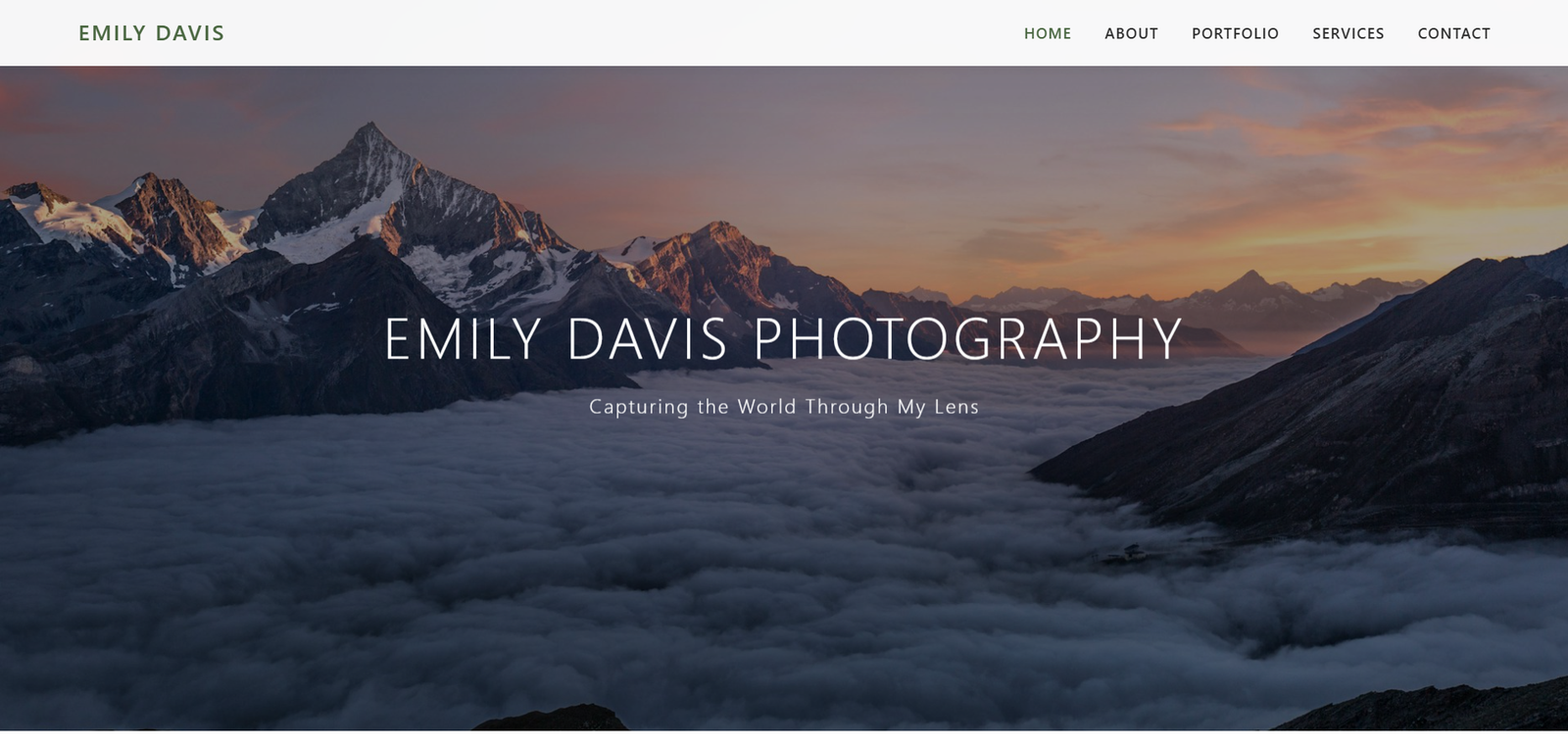Click the tagline Capturing the World Through My Lens
This screenshot has width=1568, height=749.
[784, 407]
